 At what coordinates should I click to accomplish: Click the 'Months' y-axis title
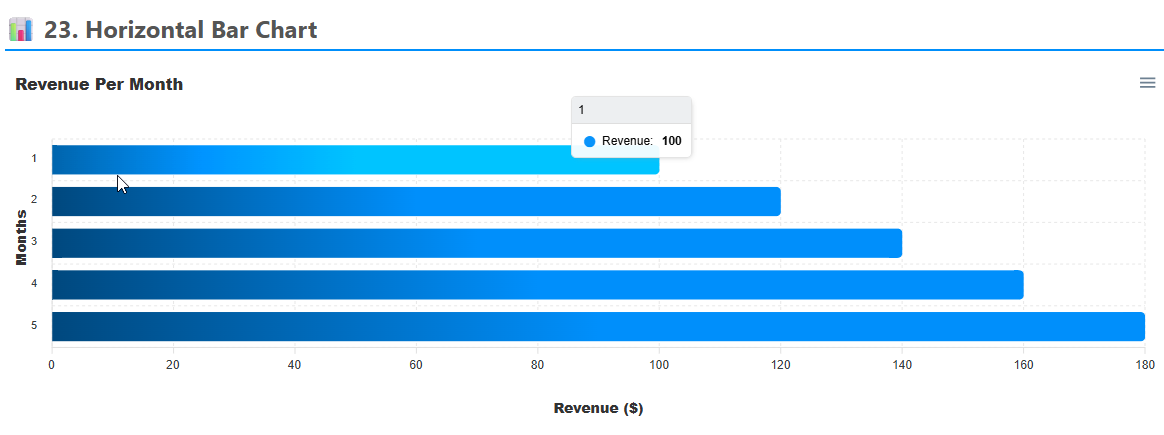pyautogui.click(x=21, y=238)
